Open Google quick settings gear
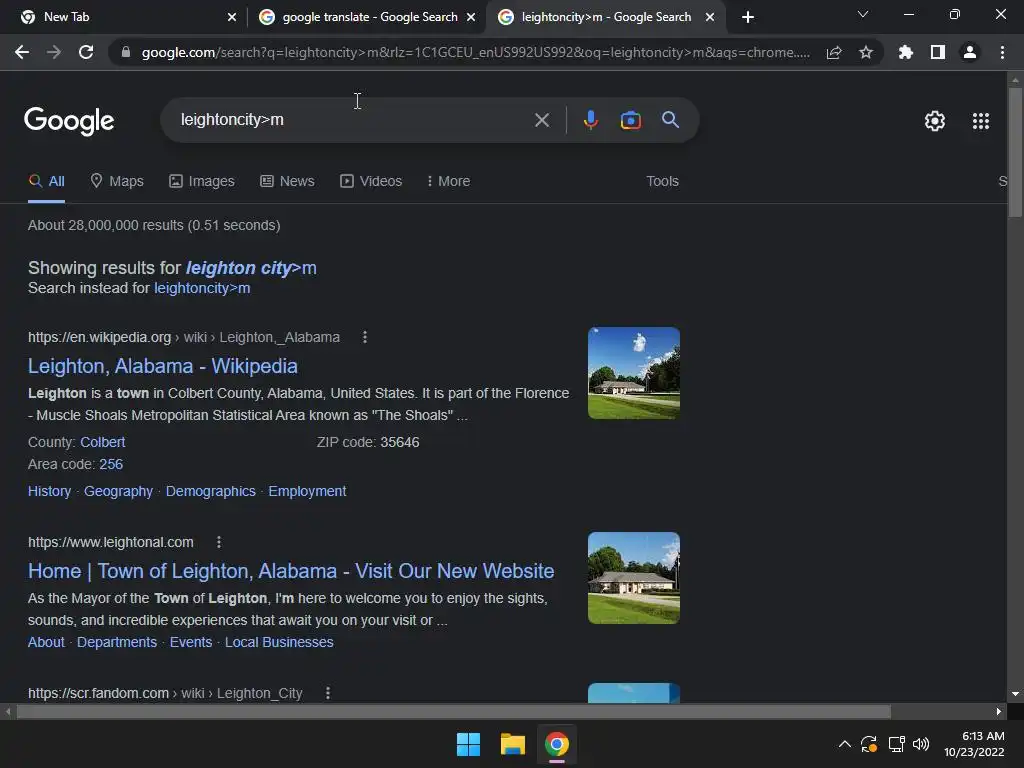Screen dimensions: 1024x768 click(935, 121)
